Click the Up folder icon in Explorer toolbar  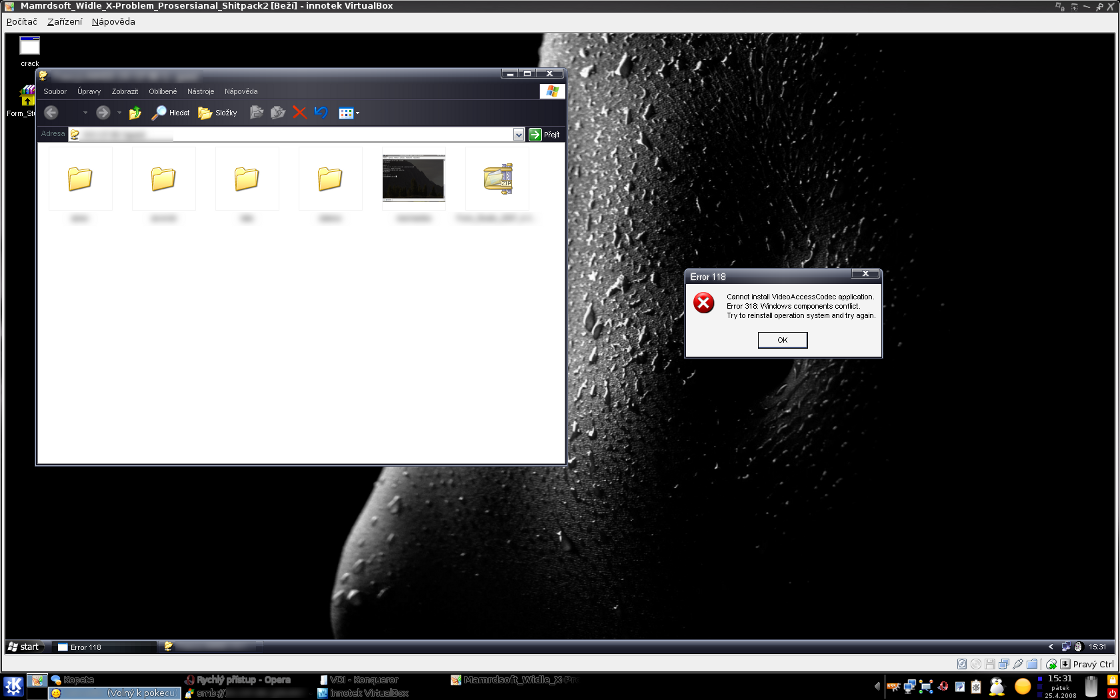(x=135, y=113)
